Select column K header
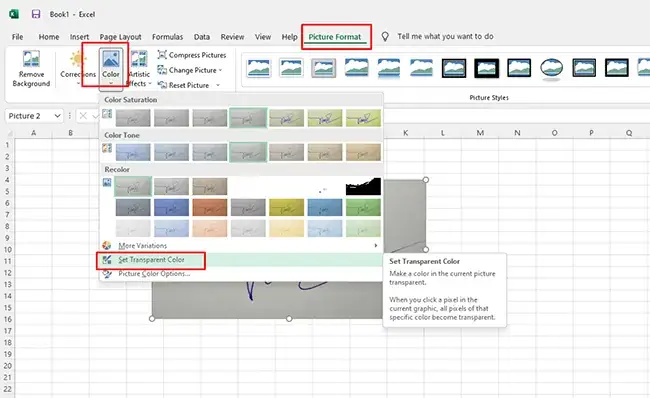This screenshot has height=398, width=650. pyautogui.click(x=405, y=133)
